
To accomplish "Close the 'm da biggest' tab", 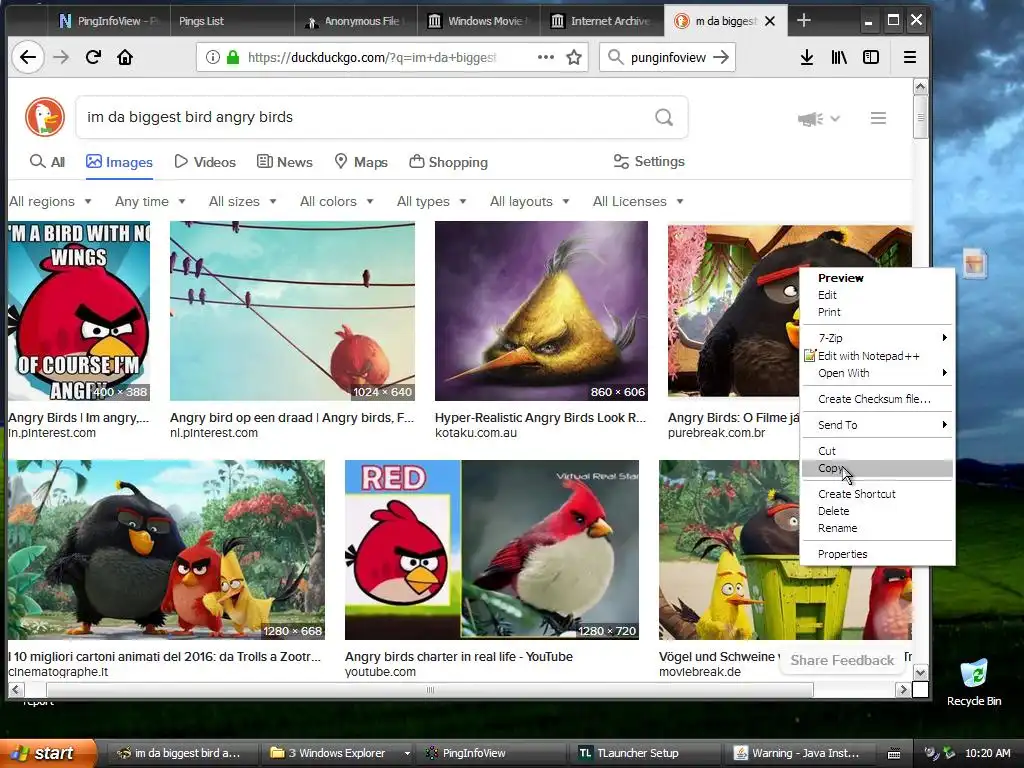I will (770, 21).
